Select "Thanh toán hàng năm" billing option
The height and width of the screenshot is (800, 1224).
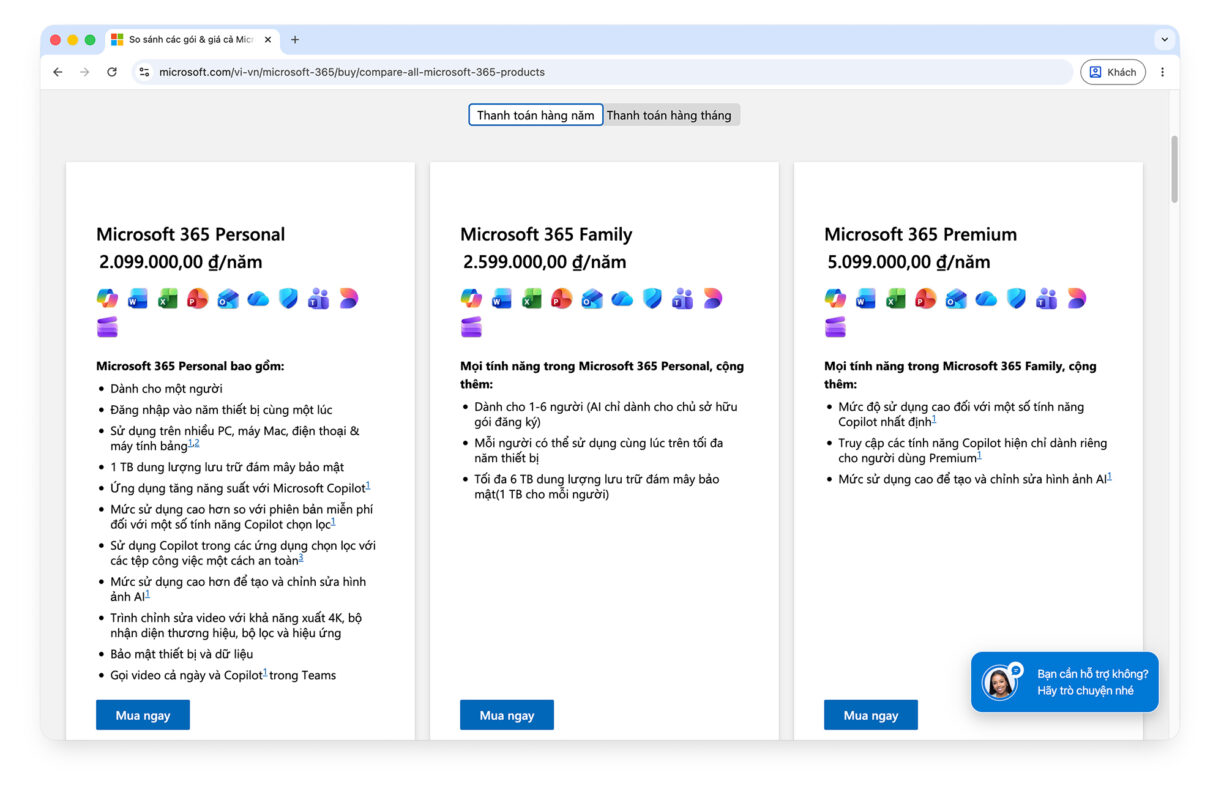[x=536, y=115]
